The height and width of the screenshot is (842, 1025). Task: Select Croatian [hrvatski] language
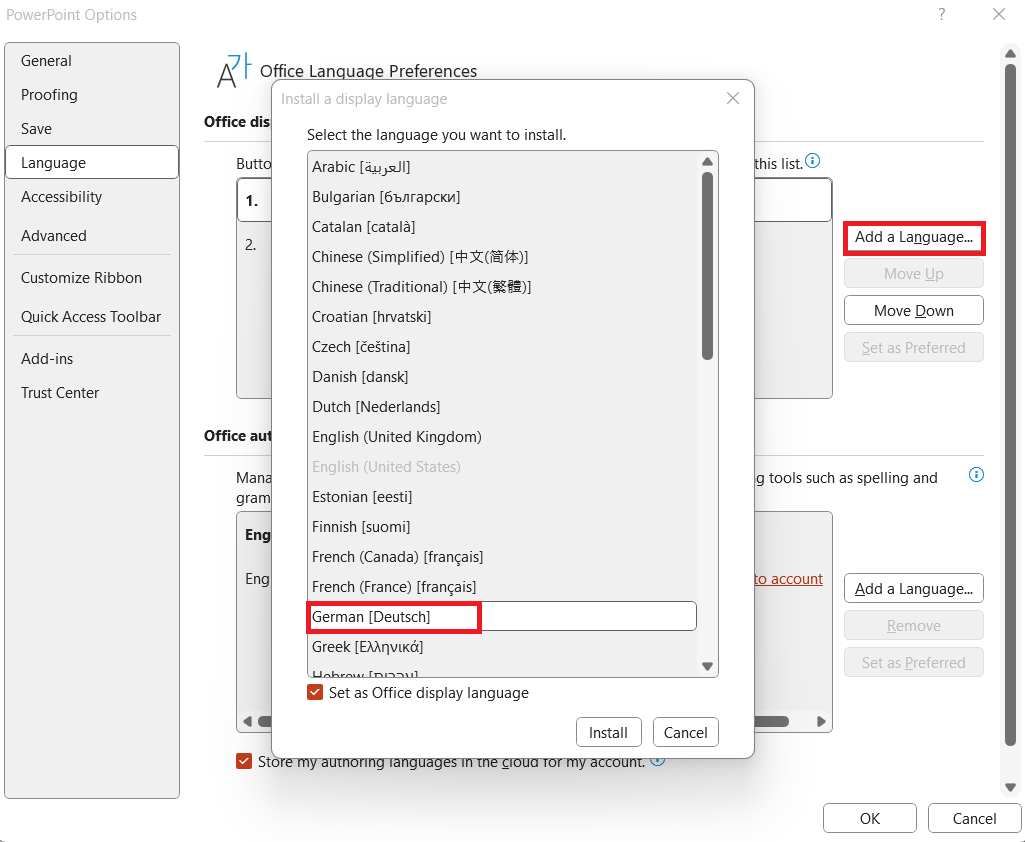pyautogui.click(x=502, y=317)
